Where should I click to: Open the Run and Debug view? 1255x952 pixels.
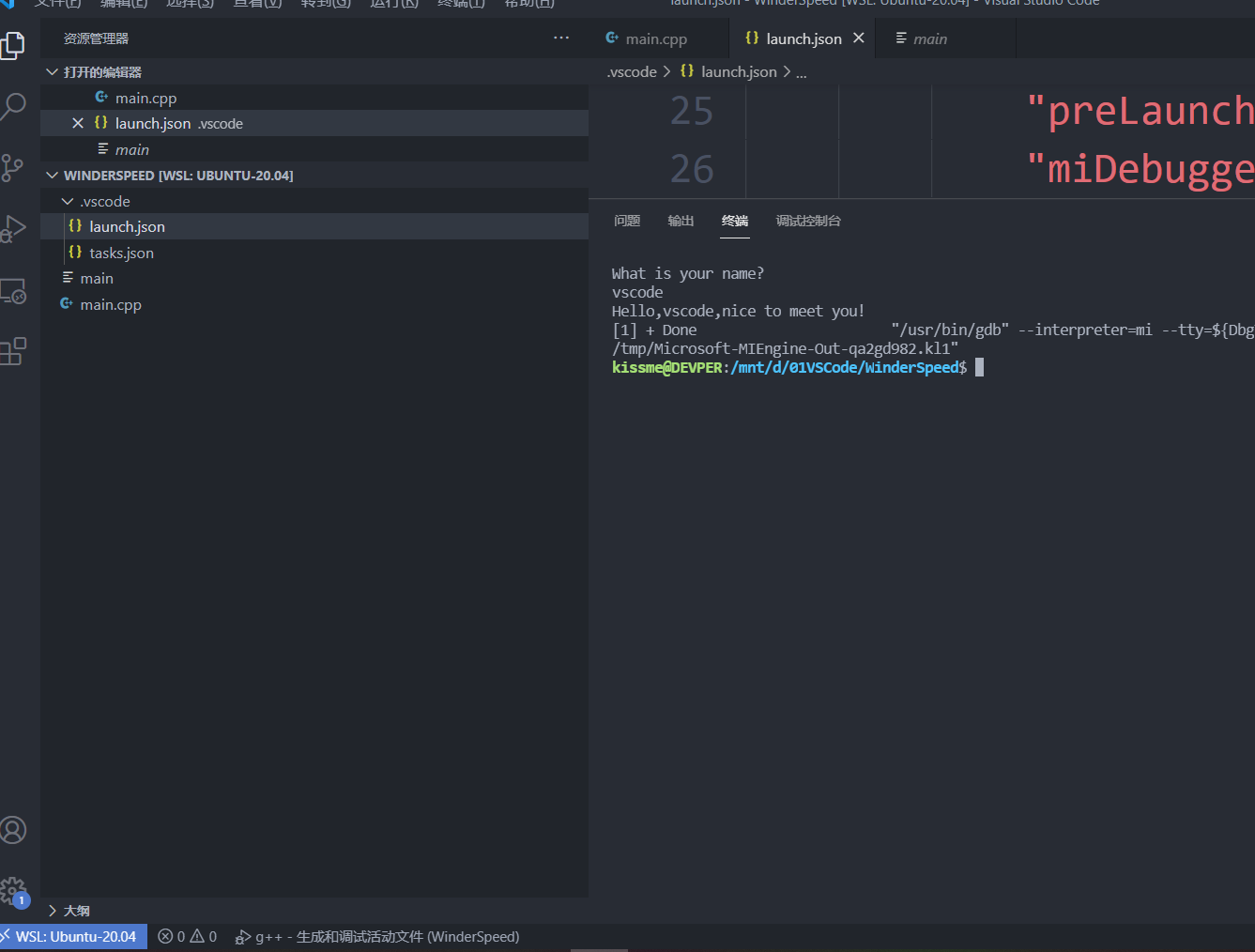point(14,227)
